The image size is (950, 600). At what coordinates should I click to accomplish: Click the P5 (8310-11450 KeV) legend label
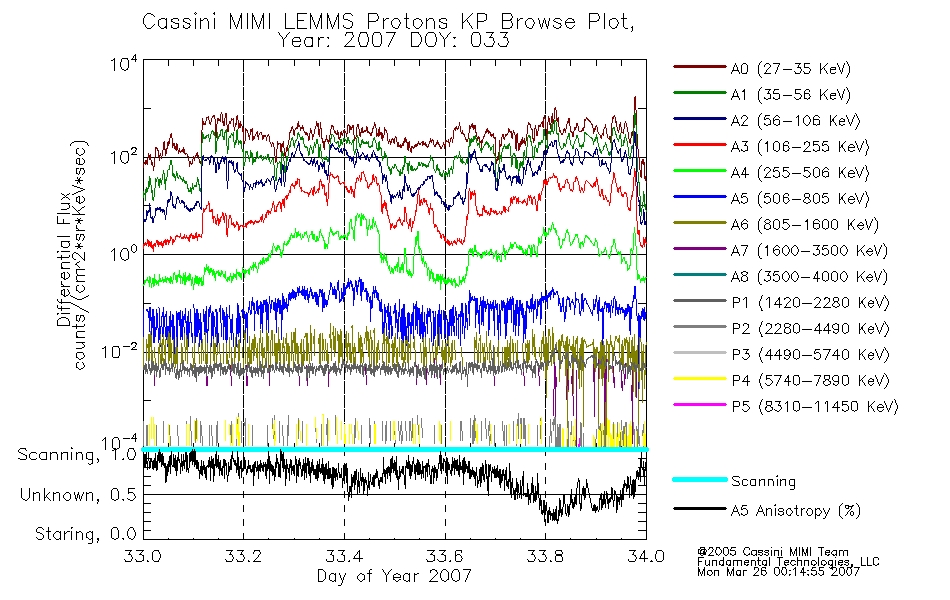(815, 406)
